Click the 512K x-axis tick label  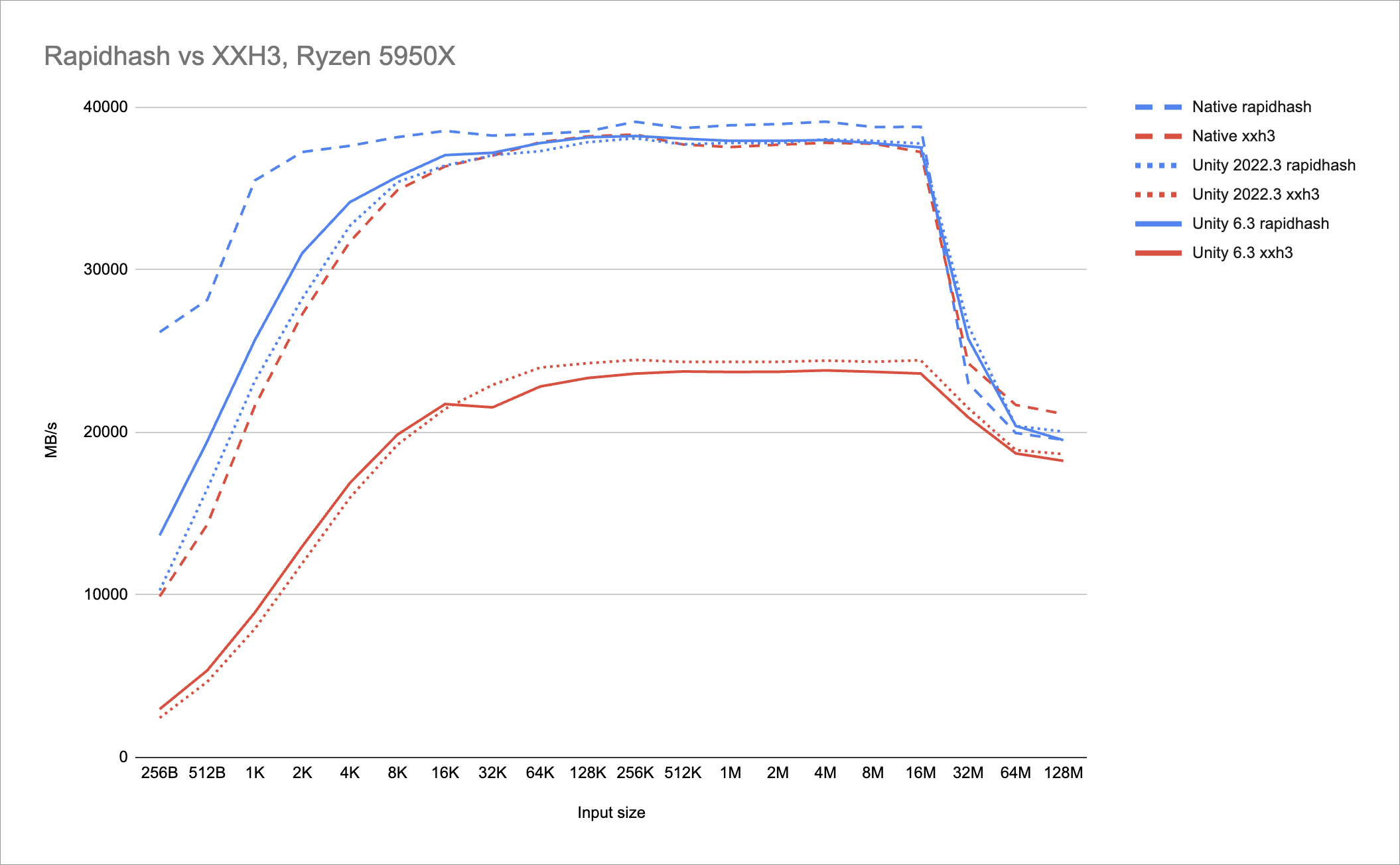[x=683, y=773]
